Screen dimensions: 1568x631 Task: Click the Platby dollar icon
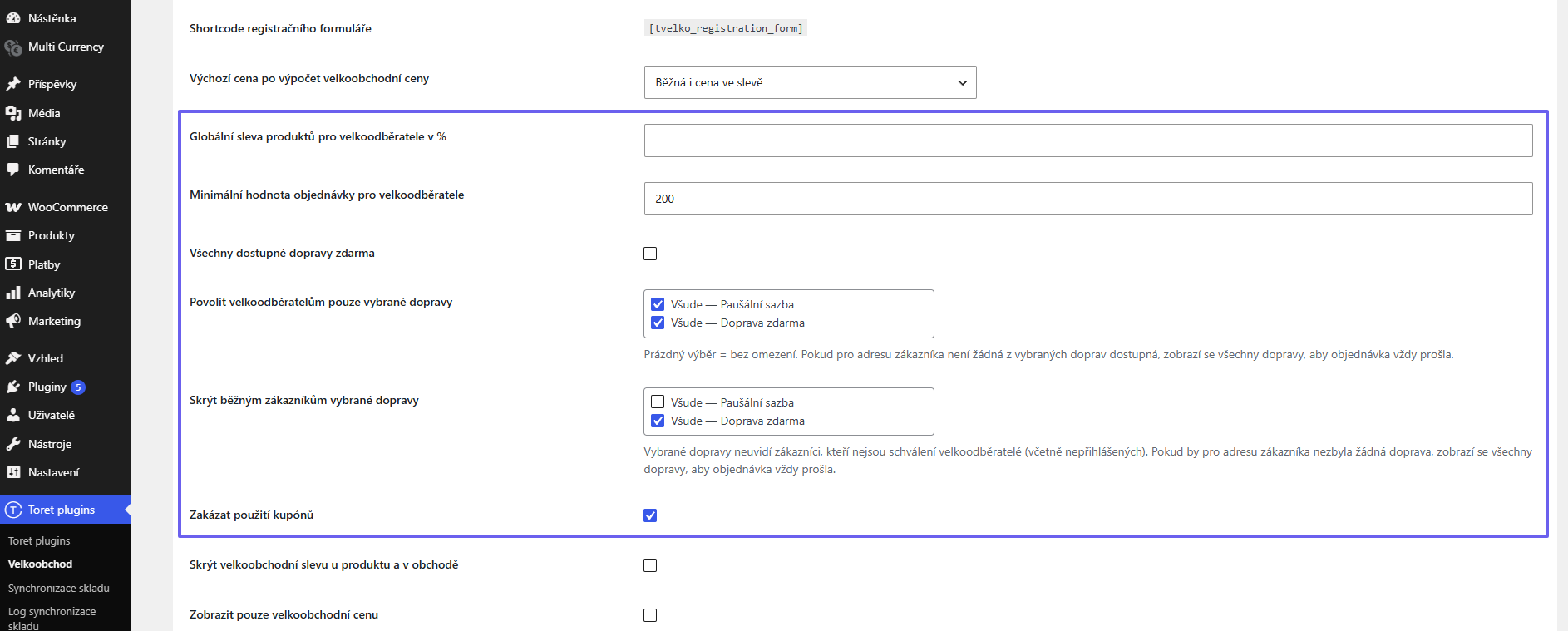(13, 264)
